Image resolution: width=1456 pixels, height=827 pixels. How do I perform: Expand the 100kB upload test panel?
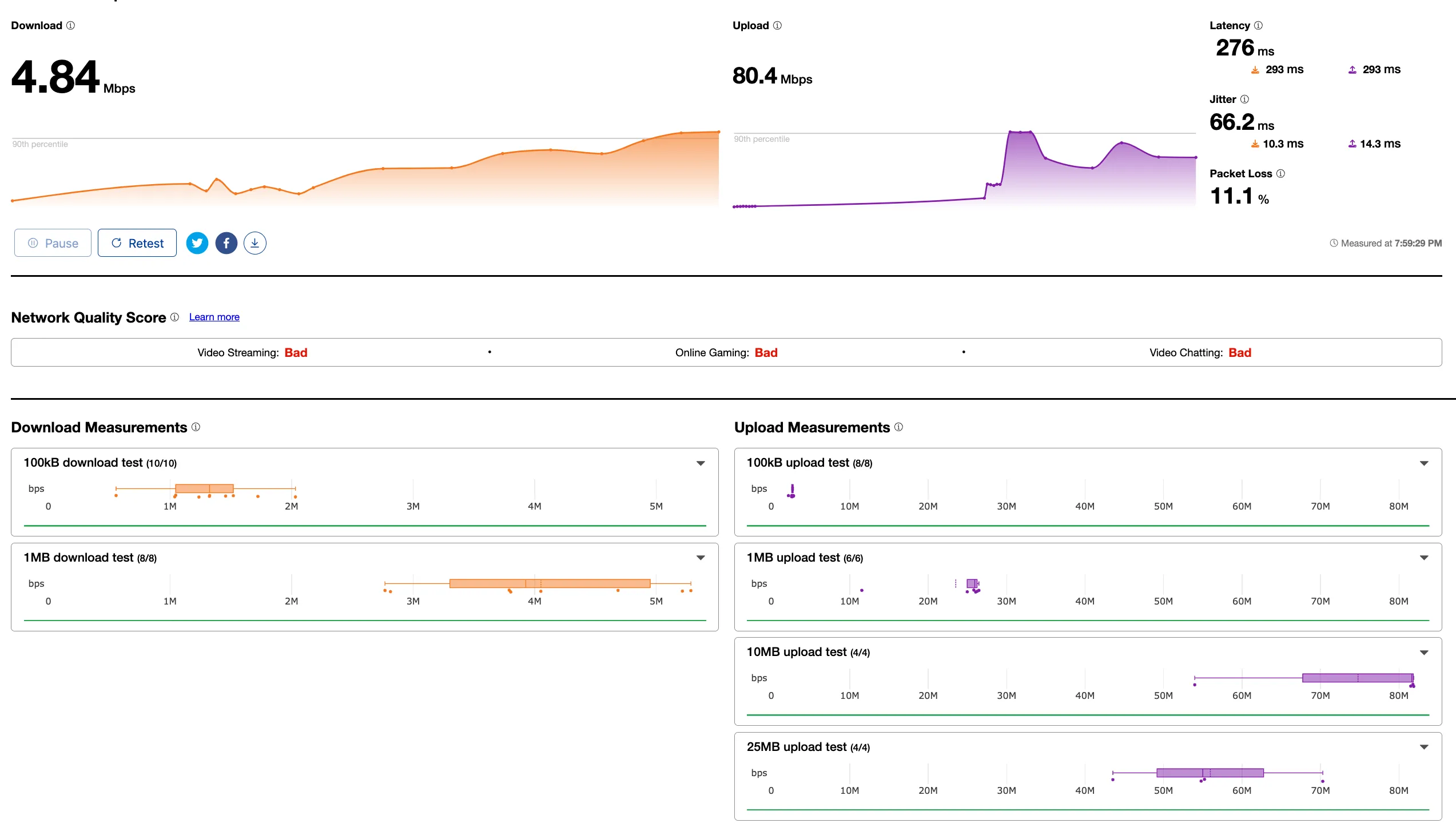(x=1424, y=463)
